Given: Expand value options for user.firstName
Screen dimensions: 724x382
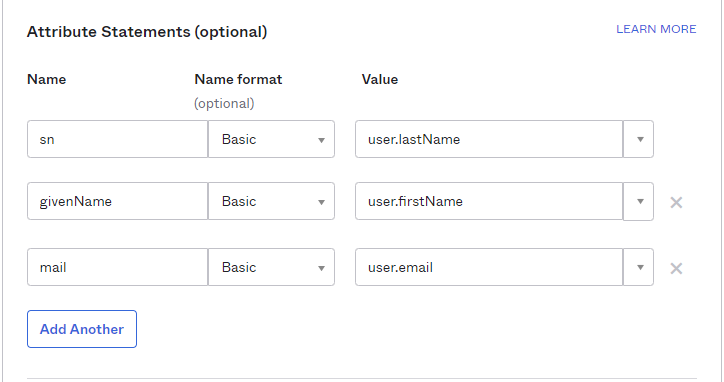Looking at the screenshot, I should (639, 201).
